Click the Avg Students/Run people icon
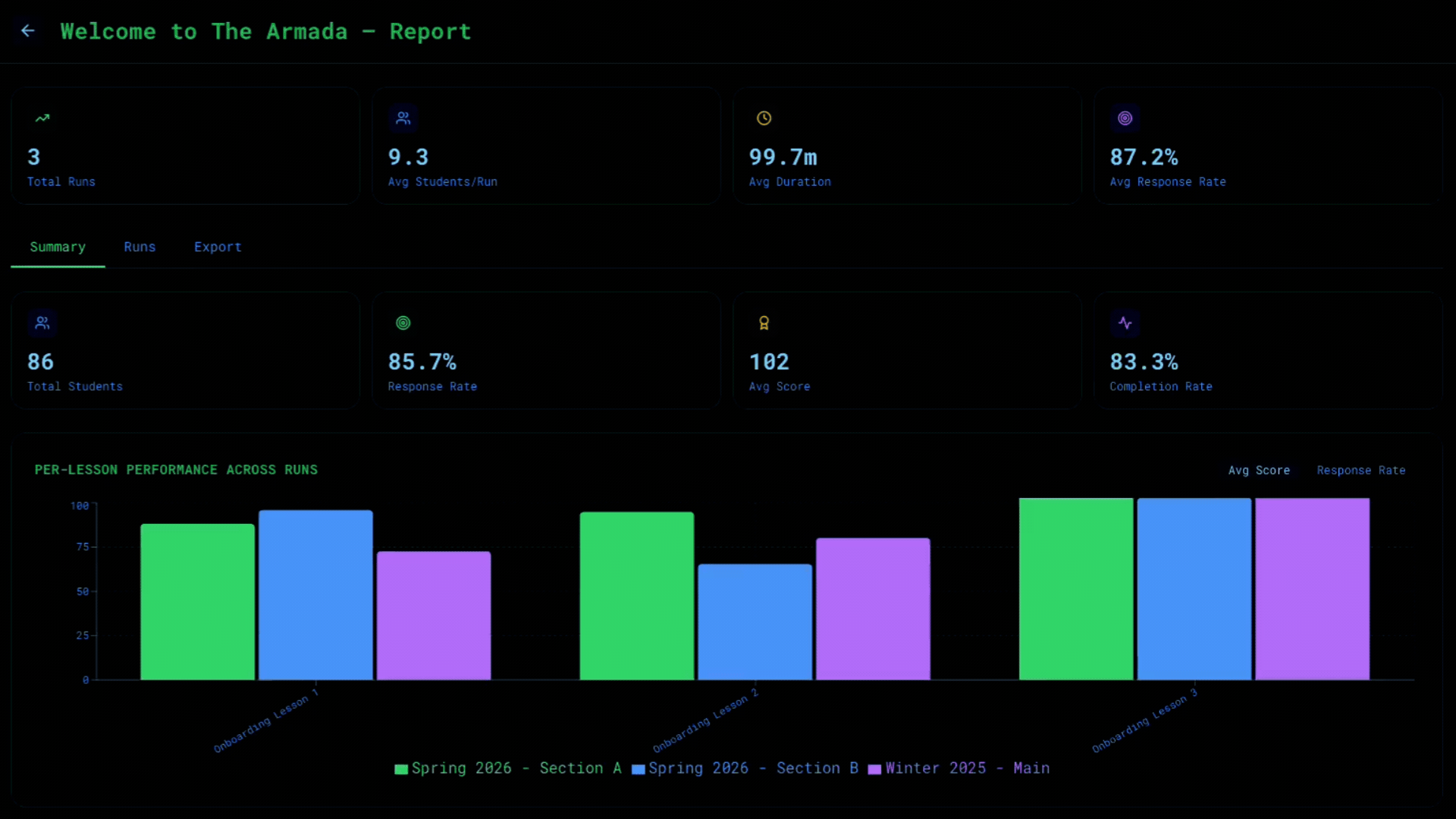1456x819 pixels. tap(403, 118)
